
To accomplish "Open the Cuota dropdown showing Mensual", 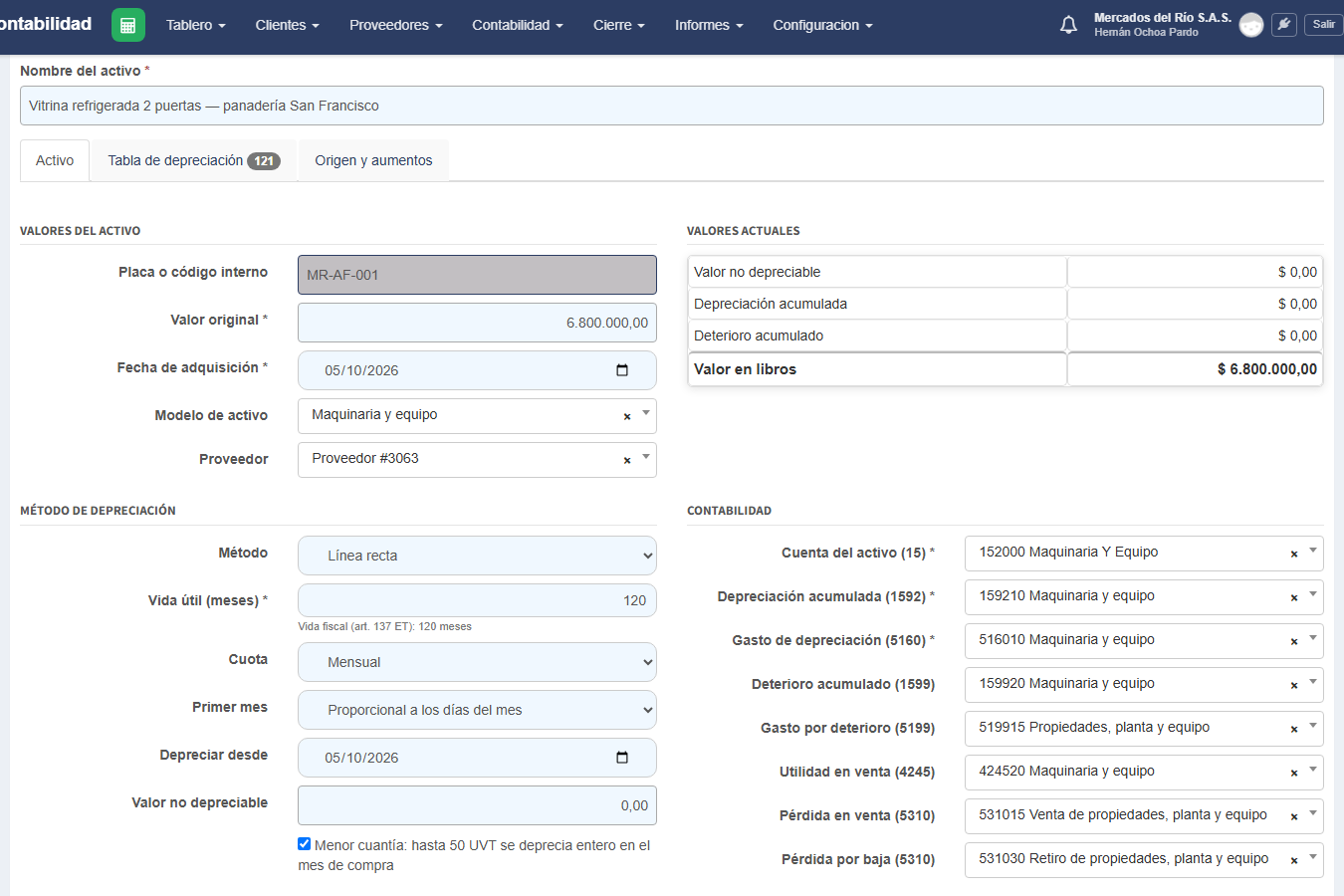I will pos(477,662).
